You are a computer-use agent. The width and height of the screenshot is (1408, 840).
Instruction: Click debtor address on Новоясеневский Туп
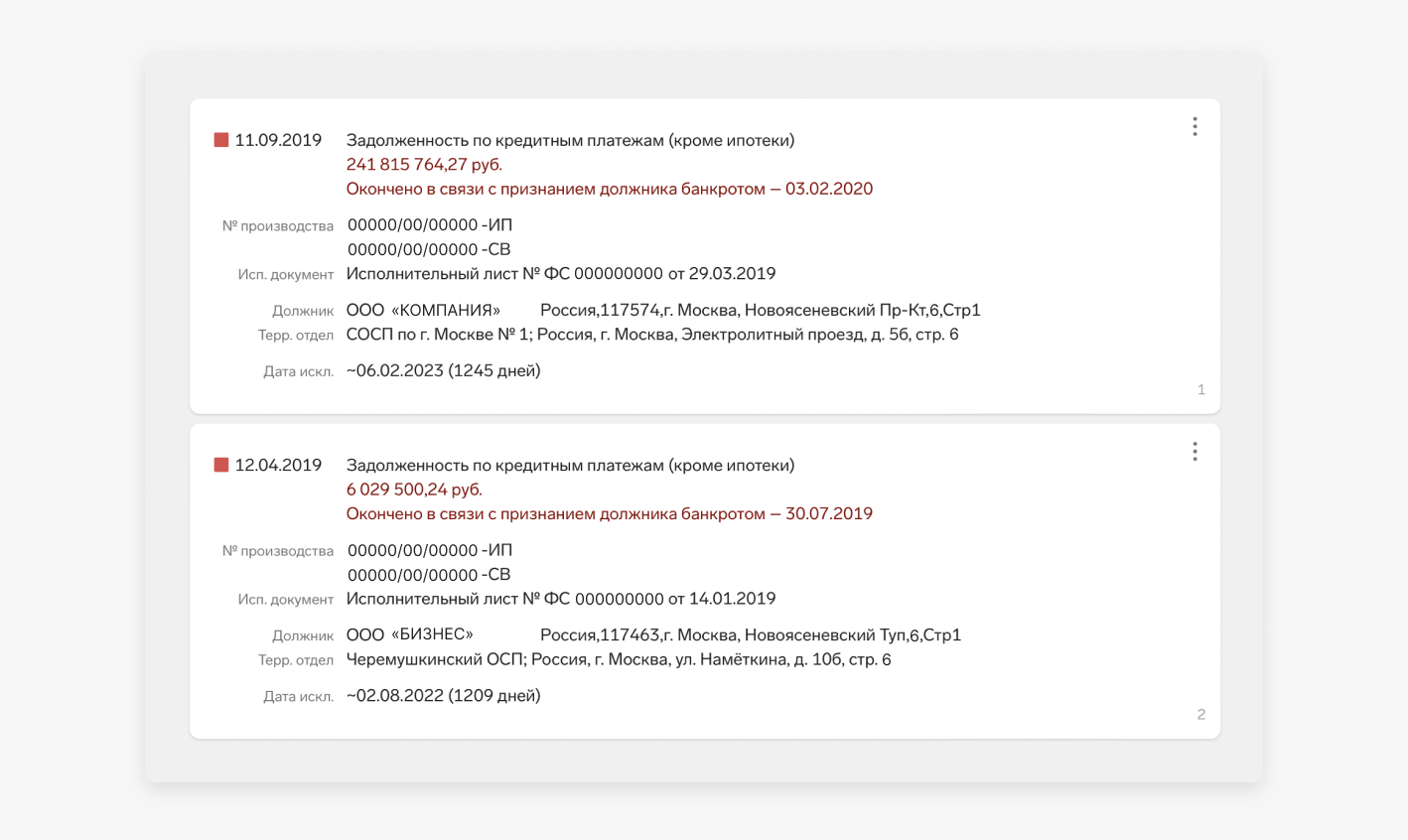(750, 634)
